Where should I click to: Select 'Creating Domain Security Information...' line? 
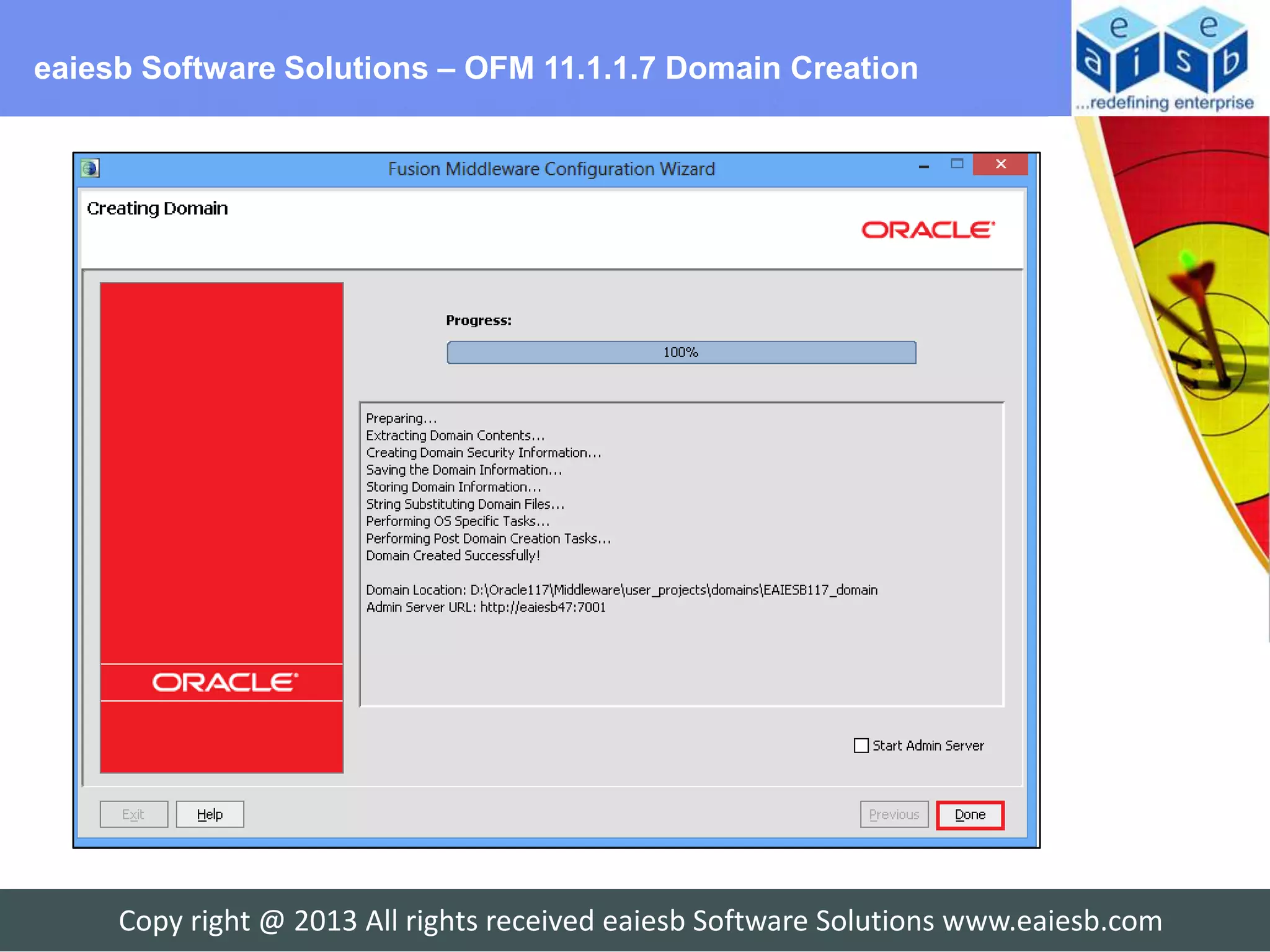point(484,452)
